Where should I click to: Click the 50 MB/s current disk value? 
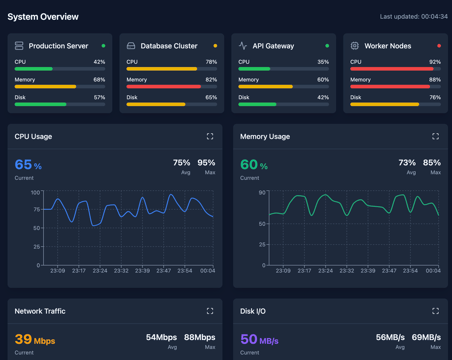click(259, 339)
